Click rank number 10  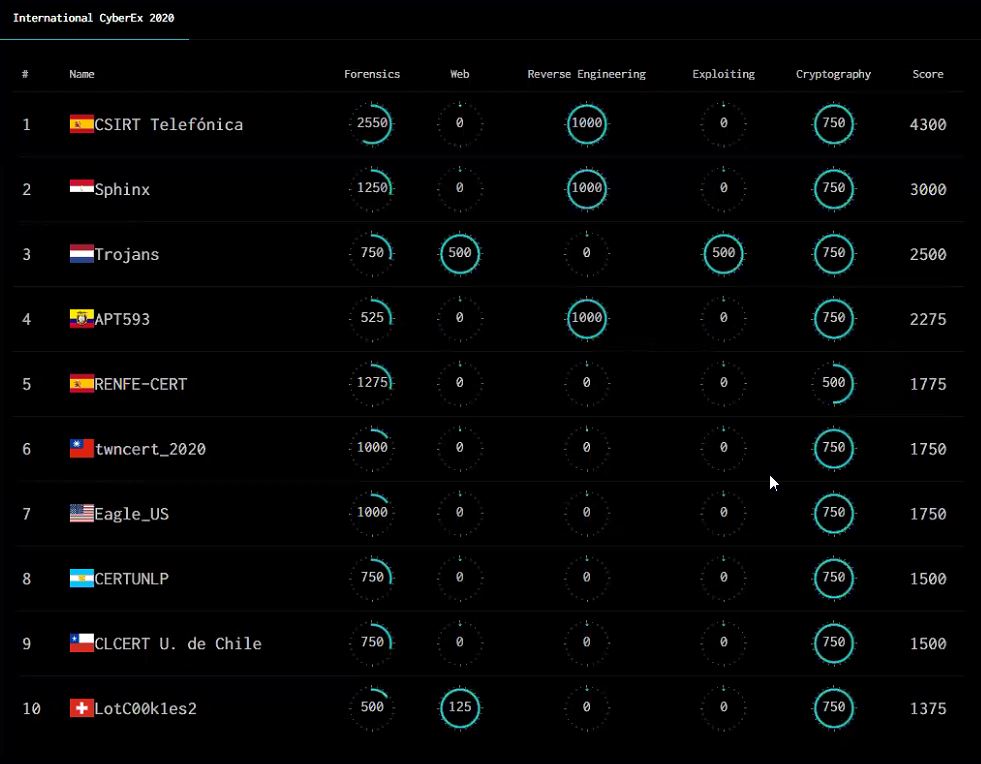tap(31, 708)
